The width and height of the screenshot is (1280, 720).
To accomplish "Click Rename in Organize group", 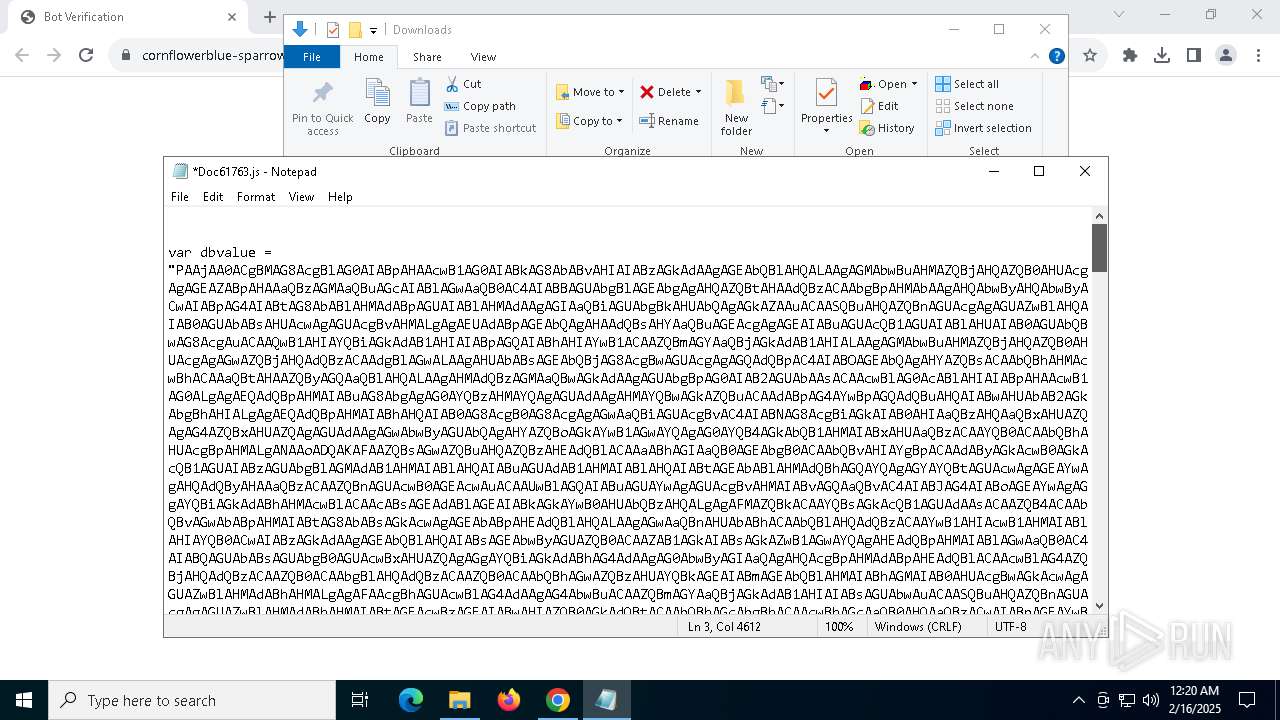I will click(669, 121).
